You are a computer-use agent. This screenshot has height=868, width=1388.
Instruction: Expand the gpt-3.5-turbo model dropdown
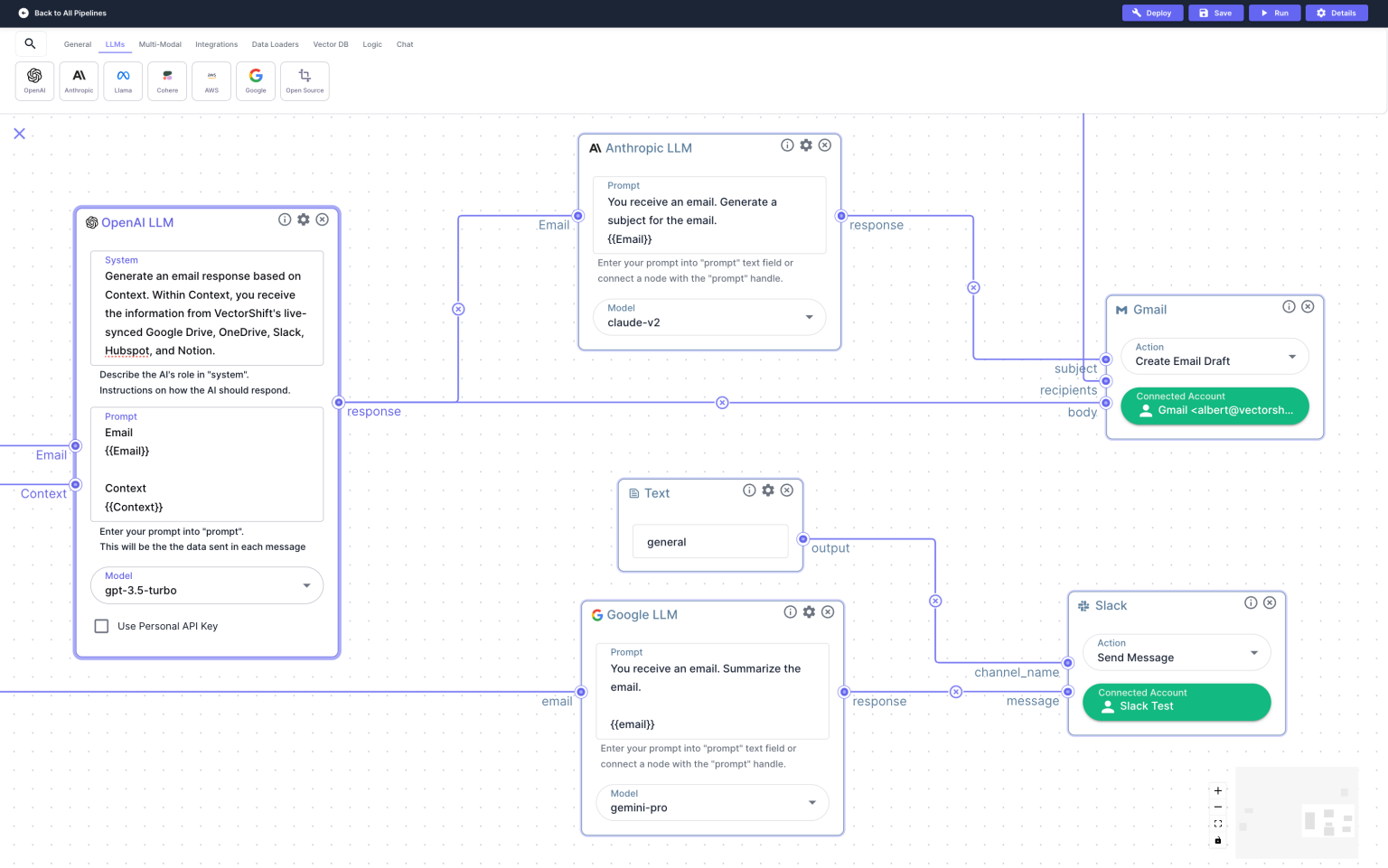(x=207, y=585)
